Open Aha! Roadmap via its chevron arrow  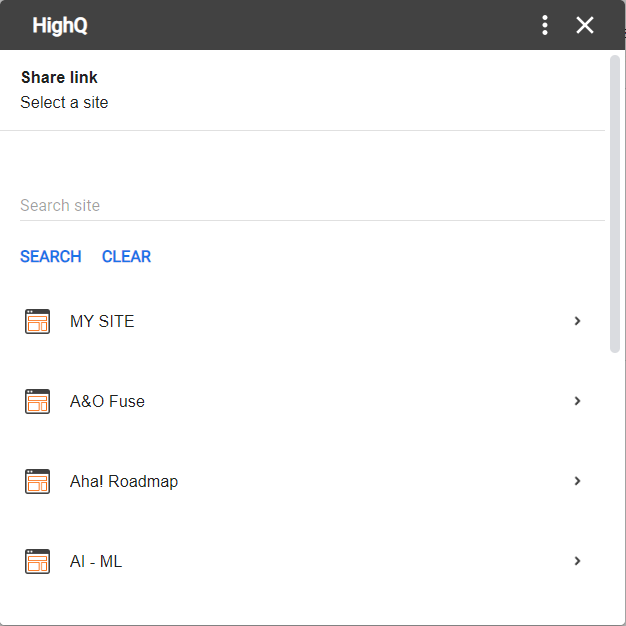(577, 481)
